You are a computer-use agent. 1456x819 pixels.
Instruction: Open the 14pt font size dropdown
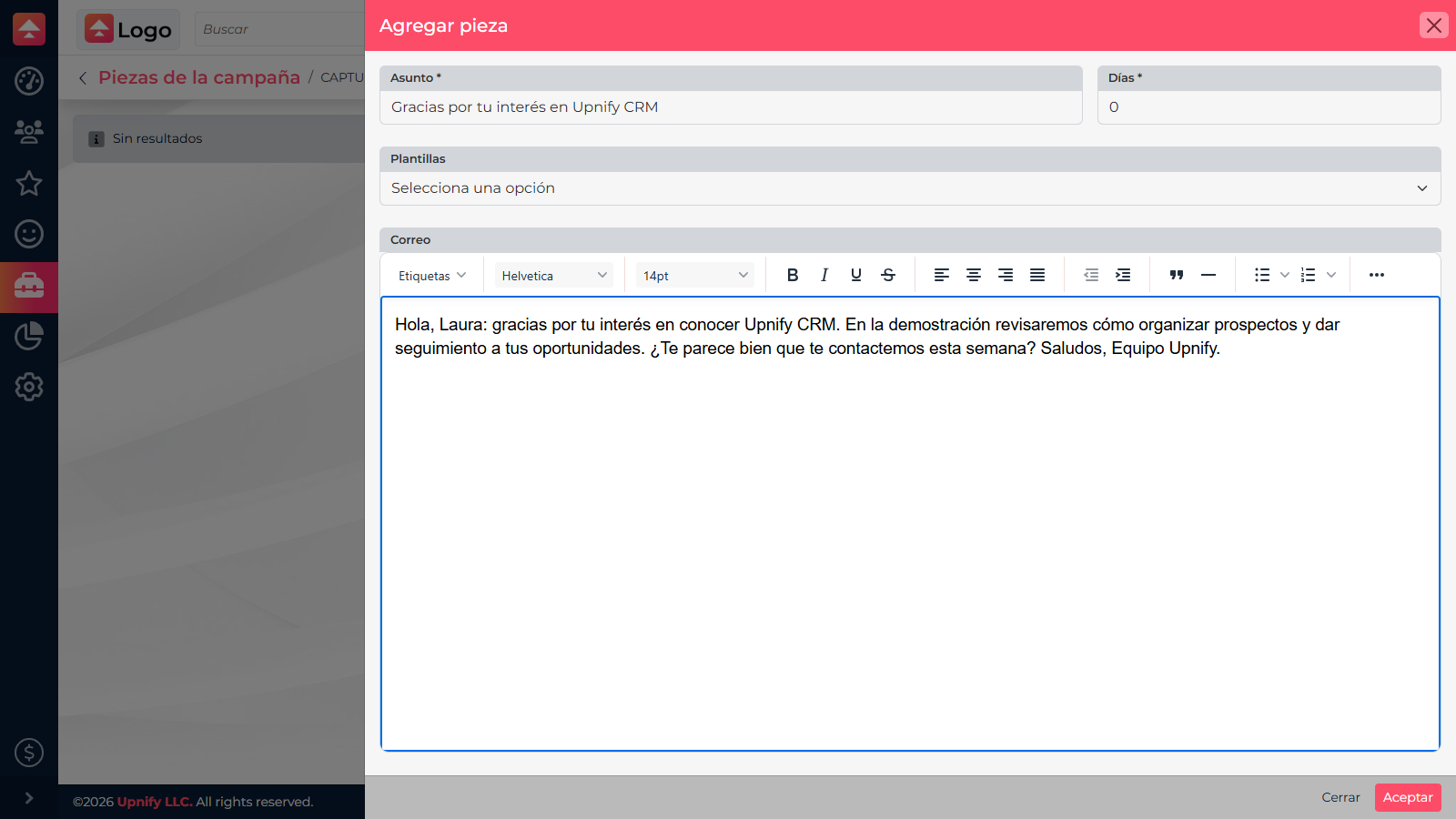pos(695,275)
